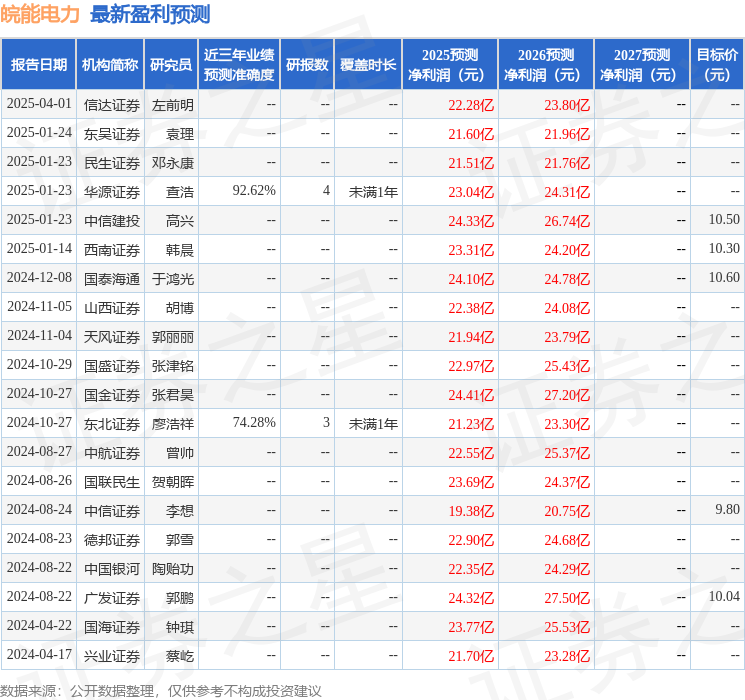The height and width of the screenshot is (700, 745).
Task: Select the 中航证券 institution cell
Action: click(112, 453)
